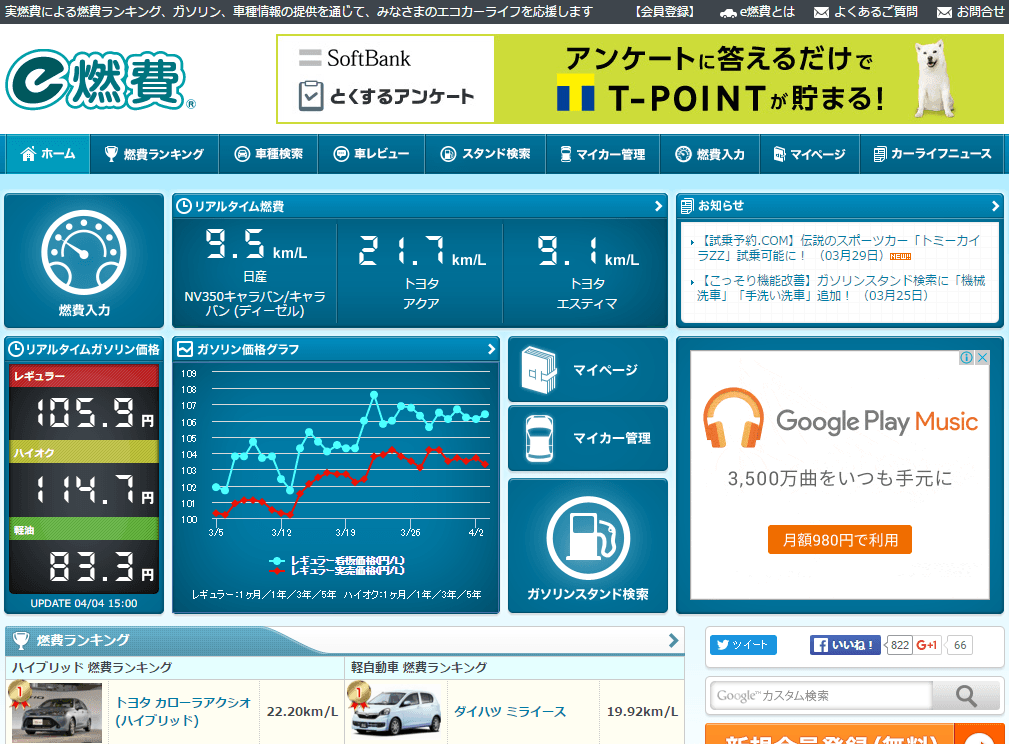Click the ミライース car thumbnail
The height and width of the screenshot is (744, 1009).
[x=397, y=711]
